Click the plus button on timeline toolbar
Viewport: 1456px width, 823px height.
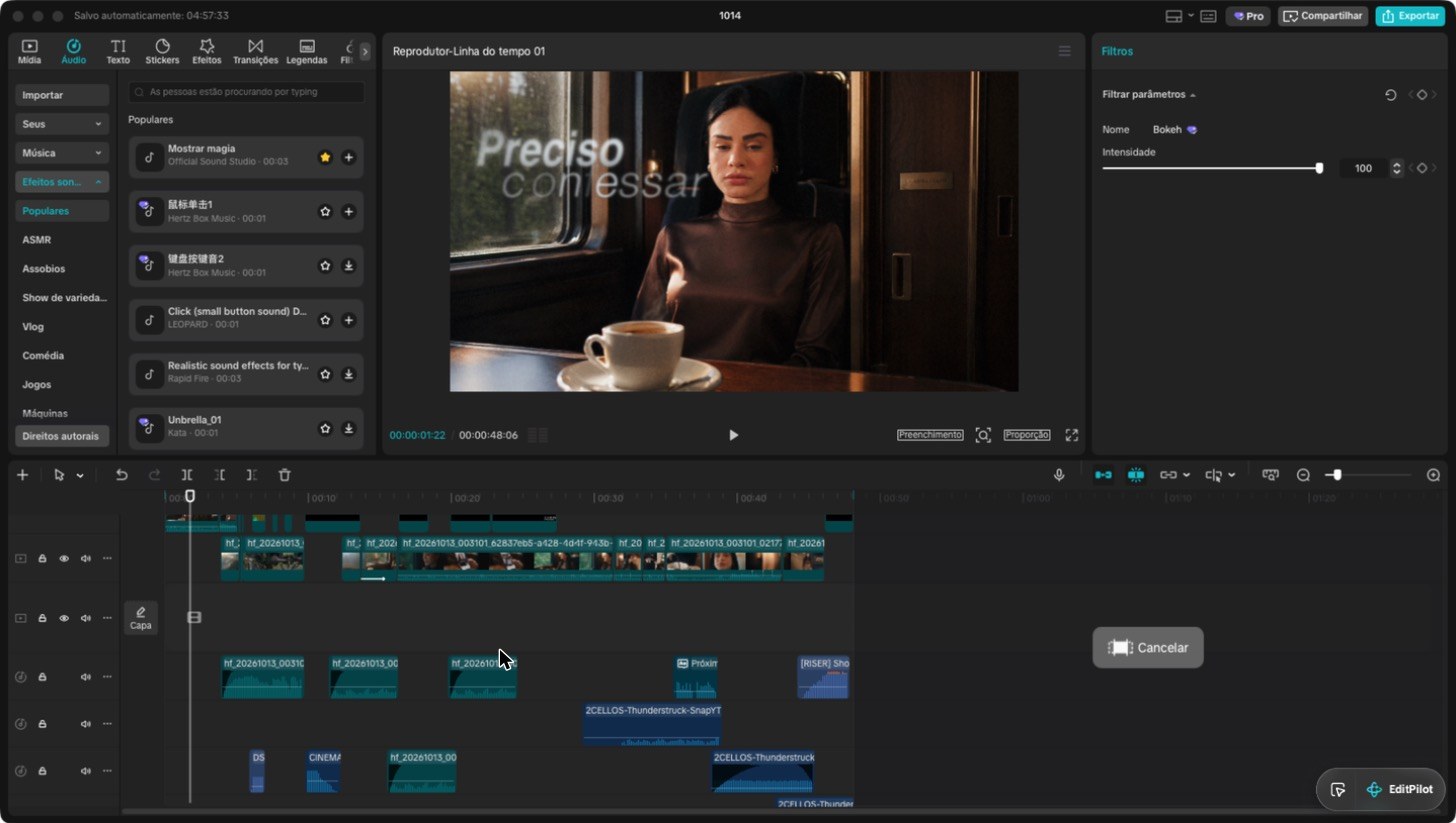click(x=22, y=475)
